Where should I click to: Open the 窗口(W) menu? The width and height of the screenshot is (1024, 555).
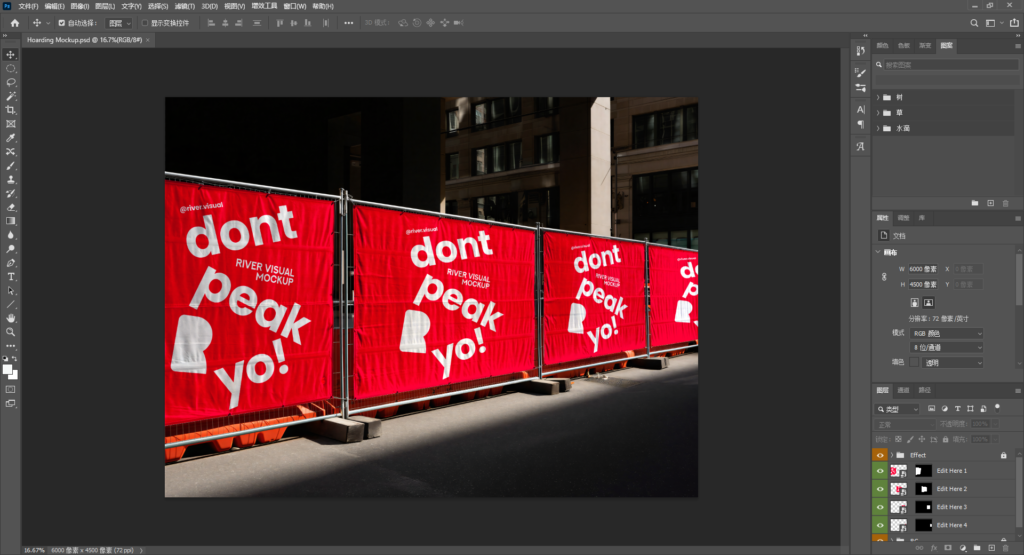click(295, 6)
